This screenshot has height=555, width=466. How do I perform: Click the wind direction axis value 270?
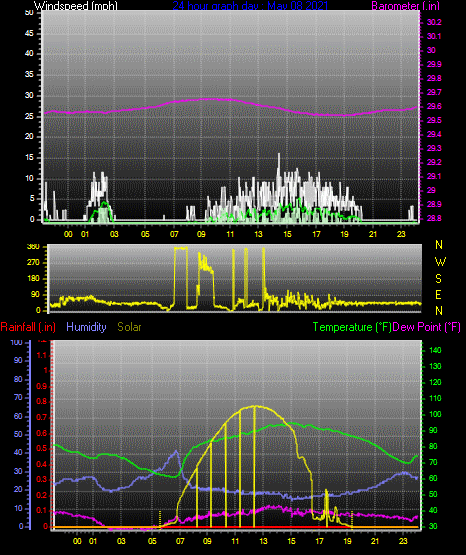click(x=33, y=263)
